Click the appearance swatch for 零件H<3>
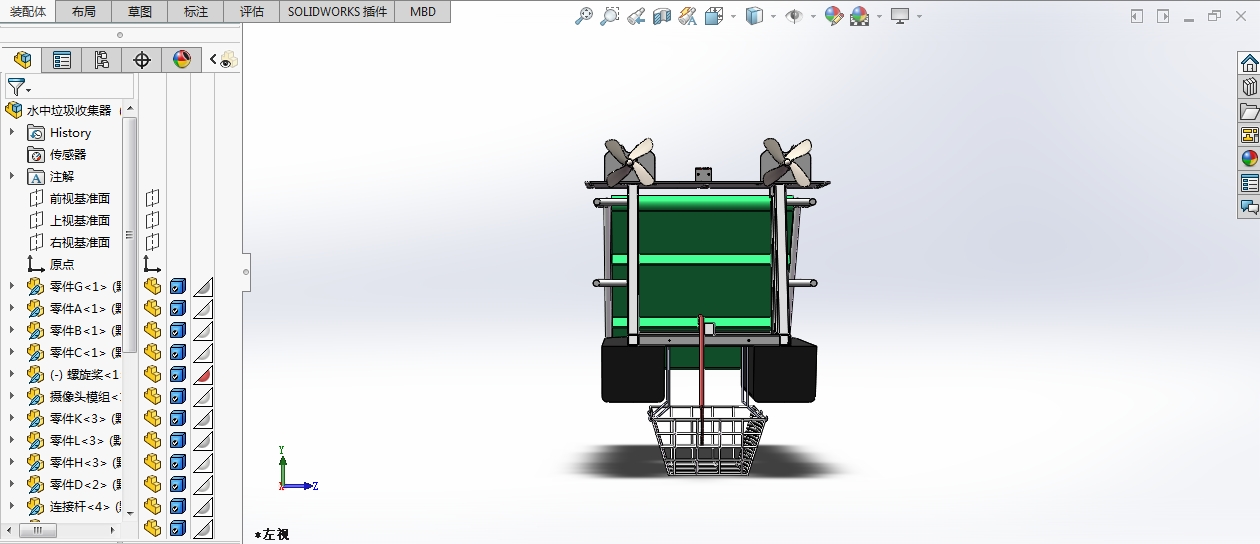This screenshot has width=1260, height=544. tap(203, 462)
